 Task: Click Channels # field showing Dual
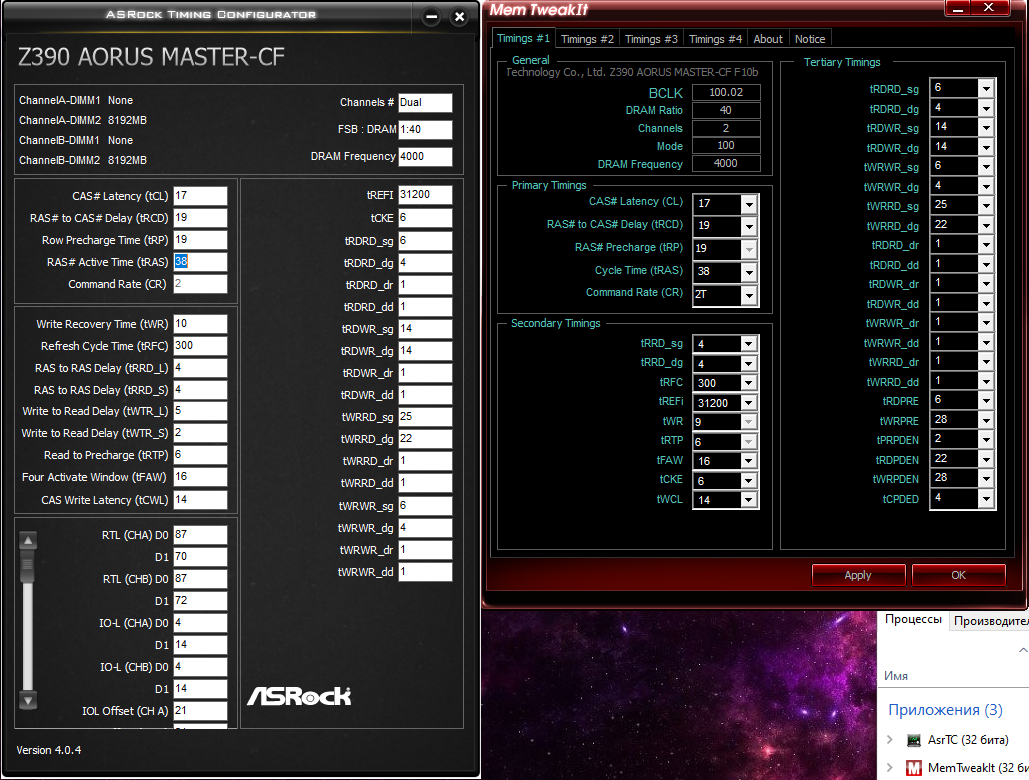425,103
